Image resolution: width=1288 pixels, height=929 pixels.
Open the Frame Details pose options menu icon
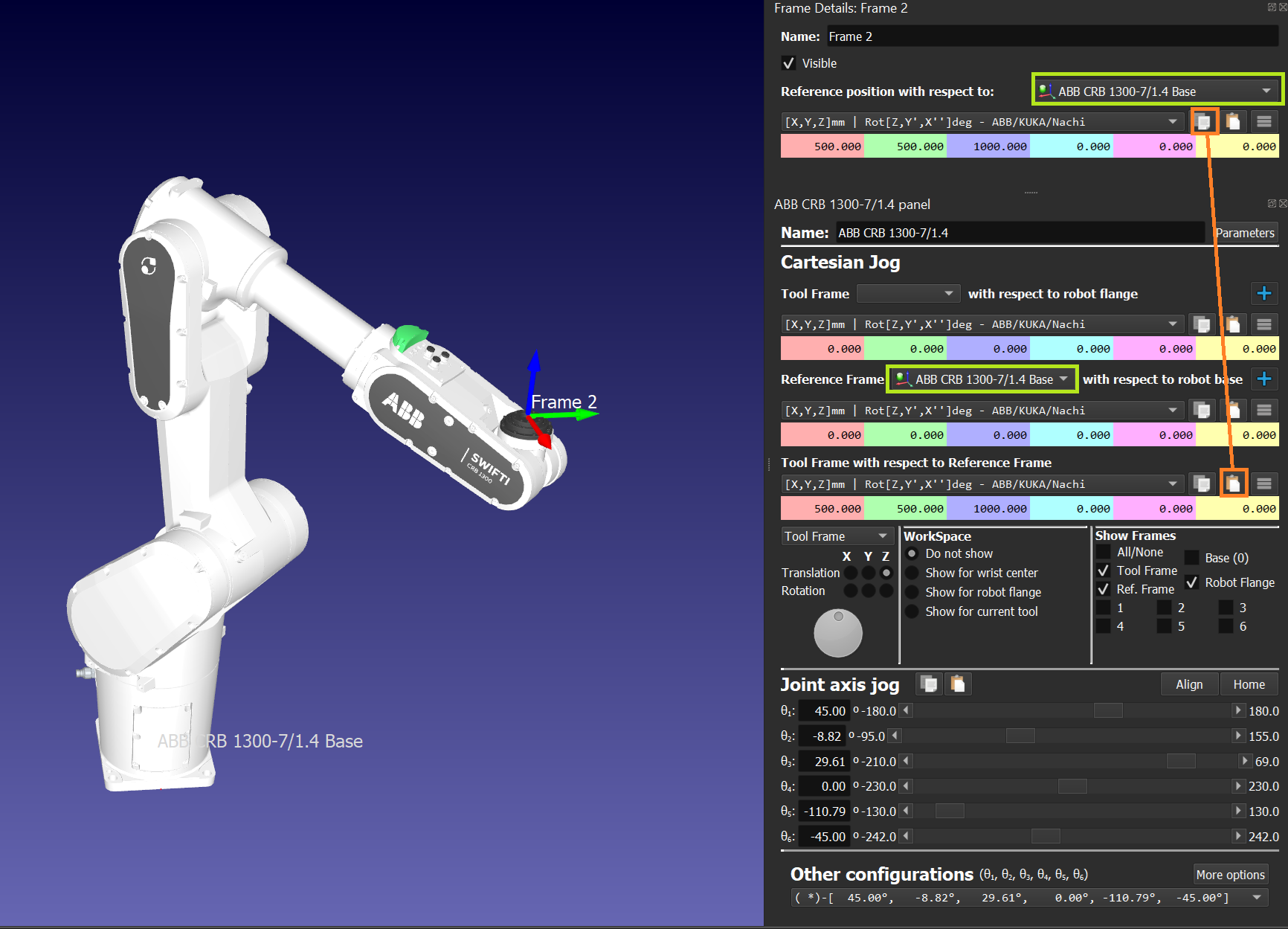tap(1263, 121)
